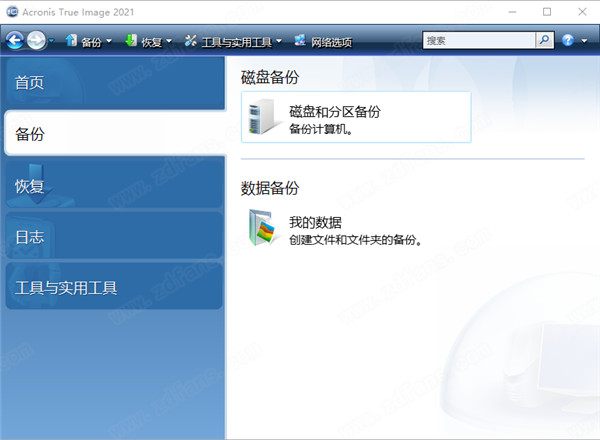Open 网络选项 from the toolbar
Viewport: 600px width, 440px height.
click(331, 42)
